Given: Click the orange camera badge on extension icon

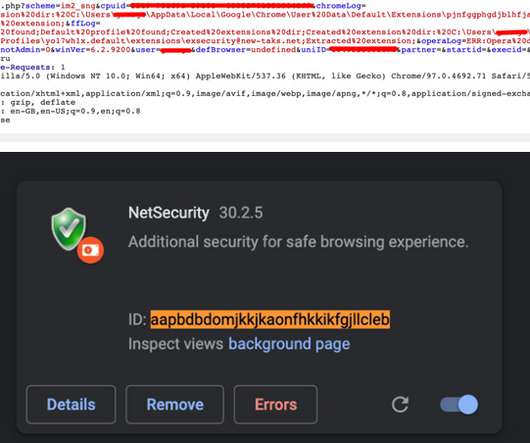Looking at the screenshot, I should tap(90, 250).
